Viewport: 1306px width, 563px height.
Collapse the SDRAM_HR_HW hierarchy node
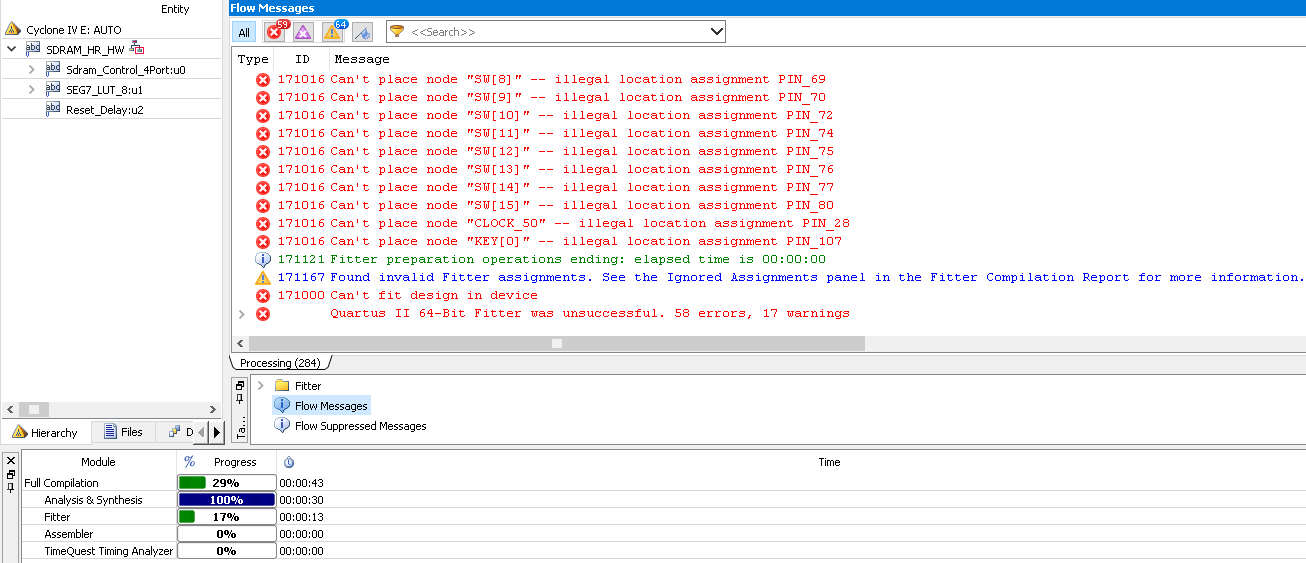11,49
